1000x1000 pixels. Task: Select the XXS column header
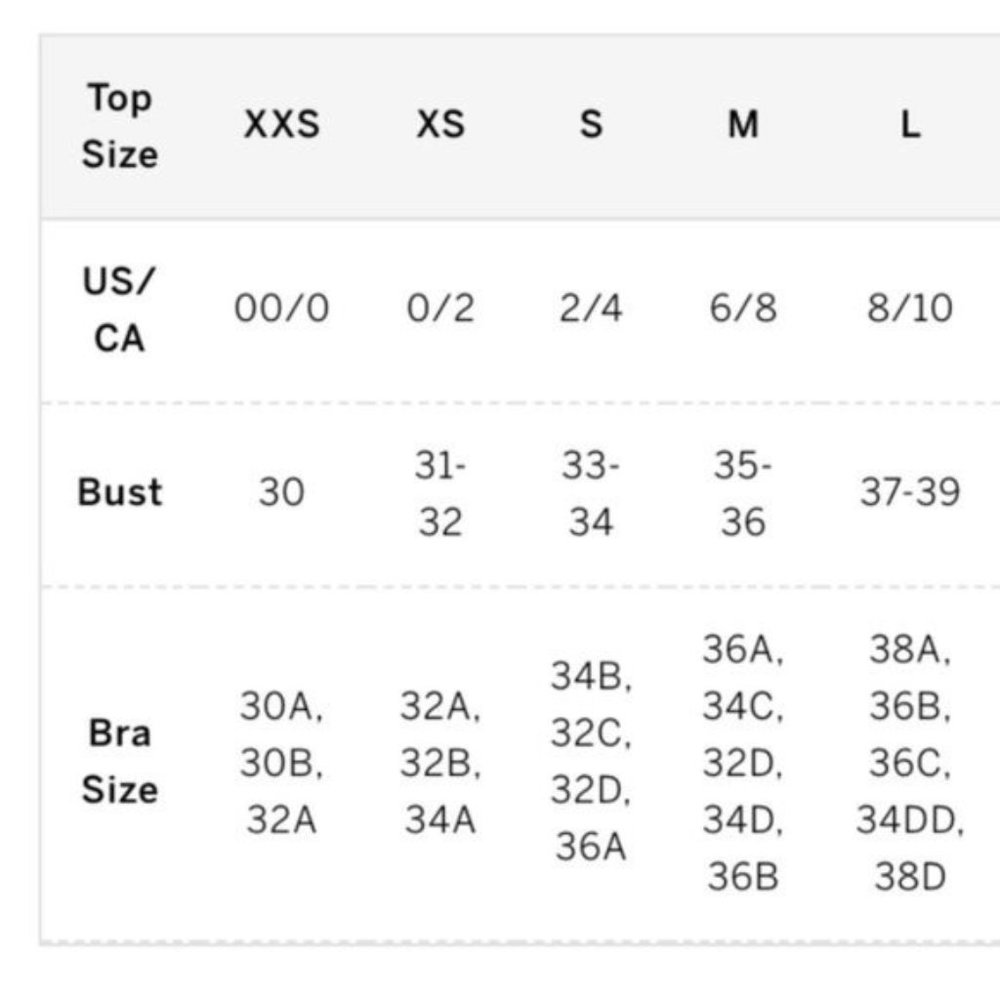tap(282, 124)
